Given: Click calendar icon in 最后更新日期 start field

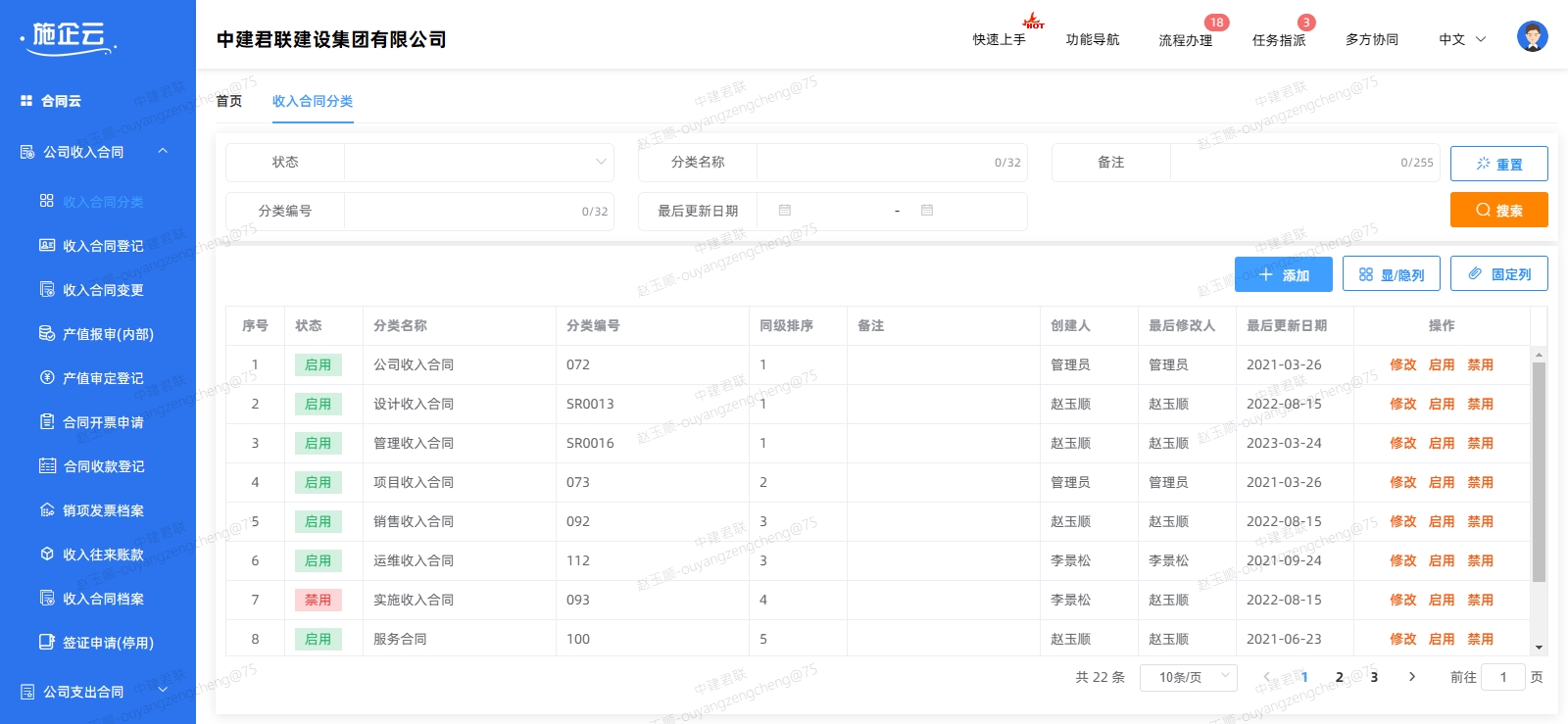Looking at the screenshot, I should [785, 211].
